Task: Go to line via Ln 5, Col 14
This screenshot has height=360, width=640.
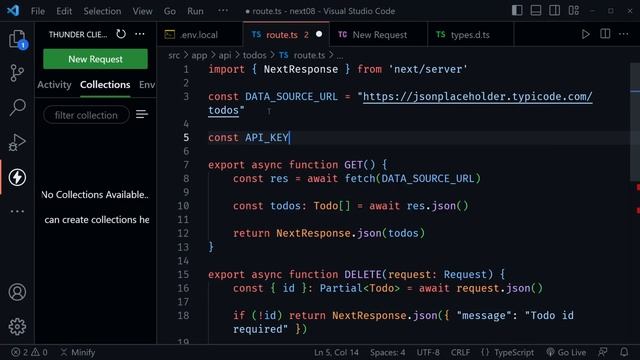Action: [336, 352]
